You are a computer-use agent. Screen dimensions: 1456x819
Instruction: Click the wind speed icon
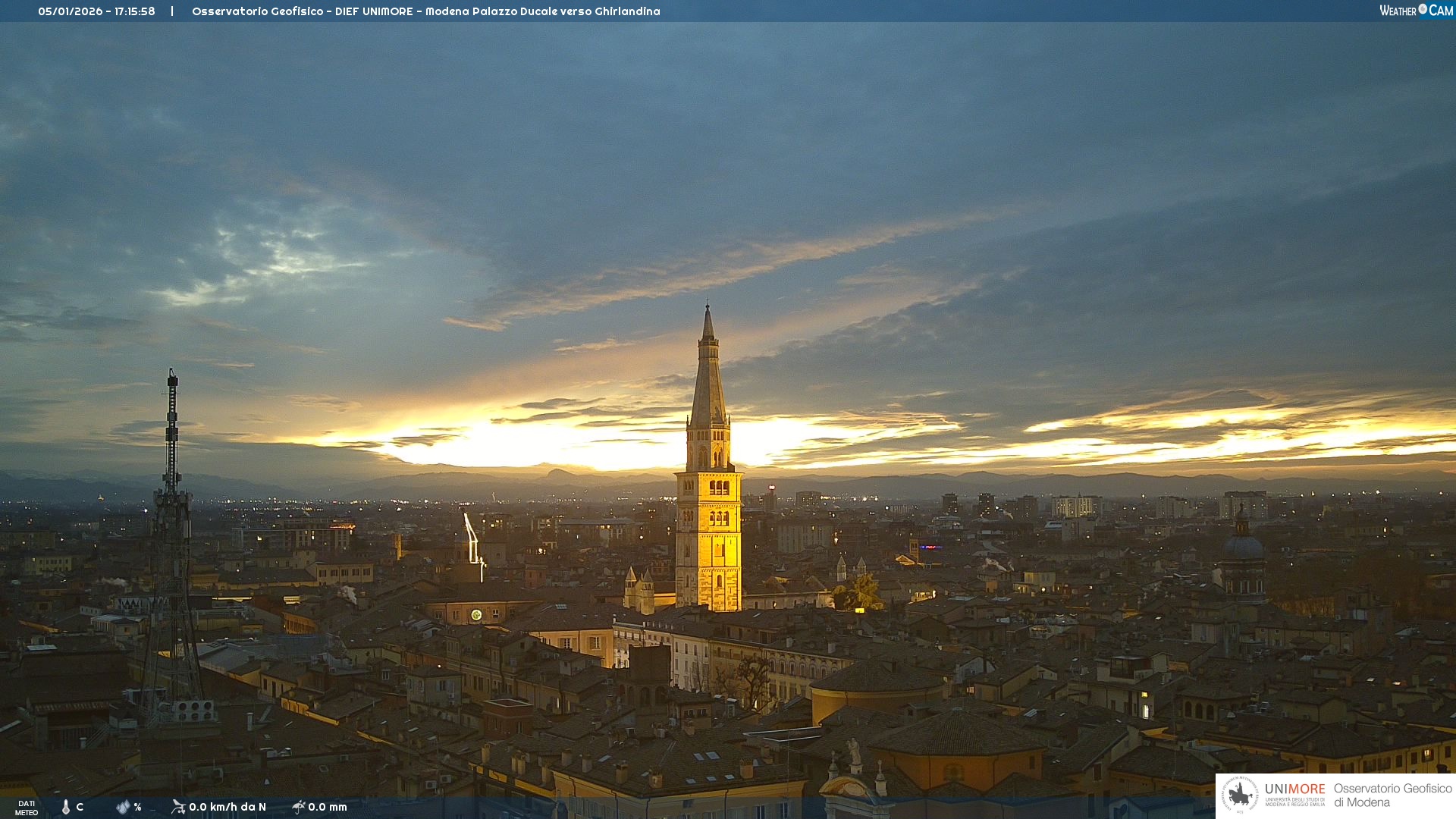click(x=178, y=807)
